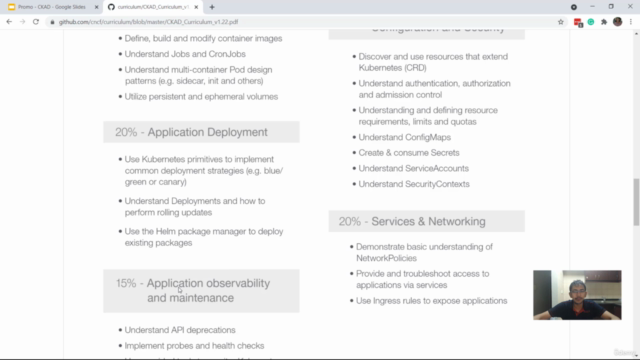Open the red extension icon
Viewport: 640px width, 360px height.
(x=578, y=22)
